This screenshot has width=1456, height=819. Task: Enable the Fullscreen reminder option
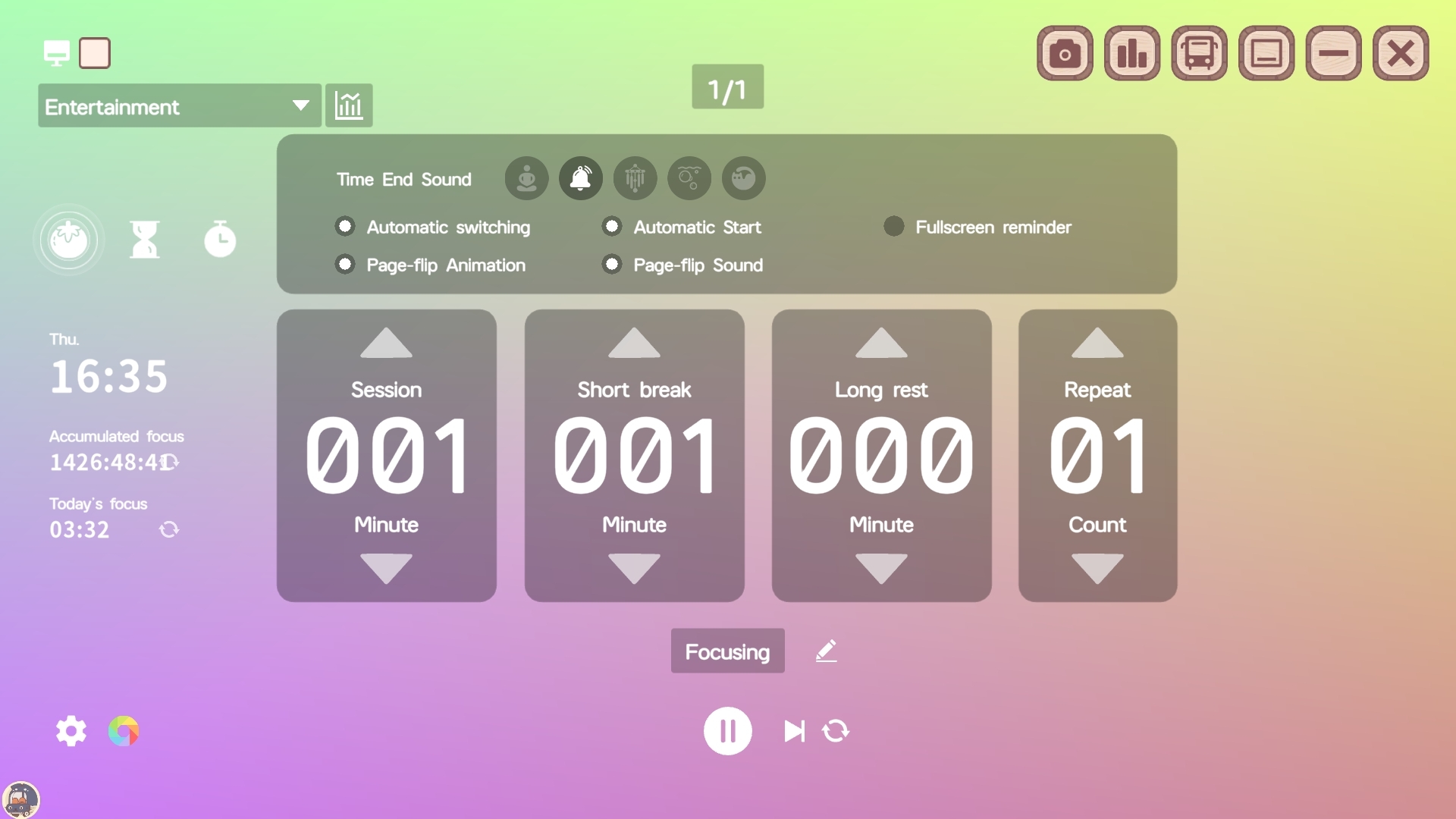click(894, 227)
